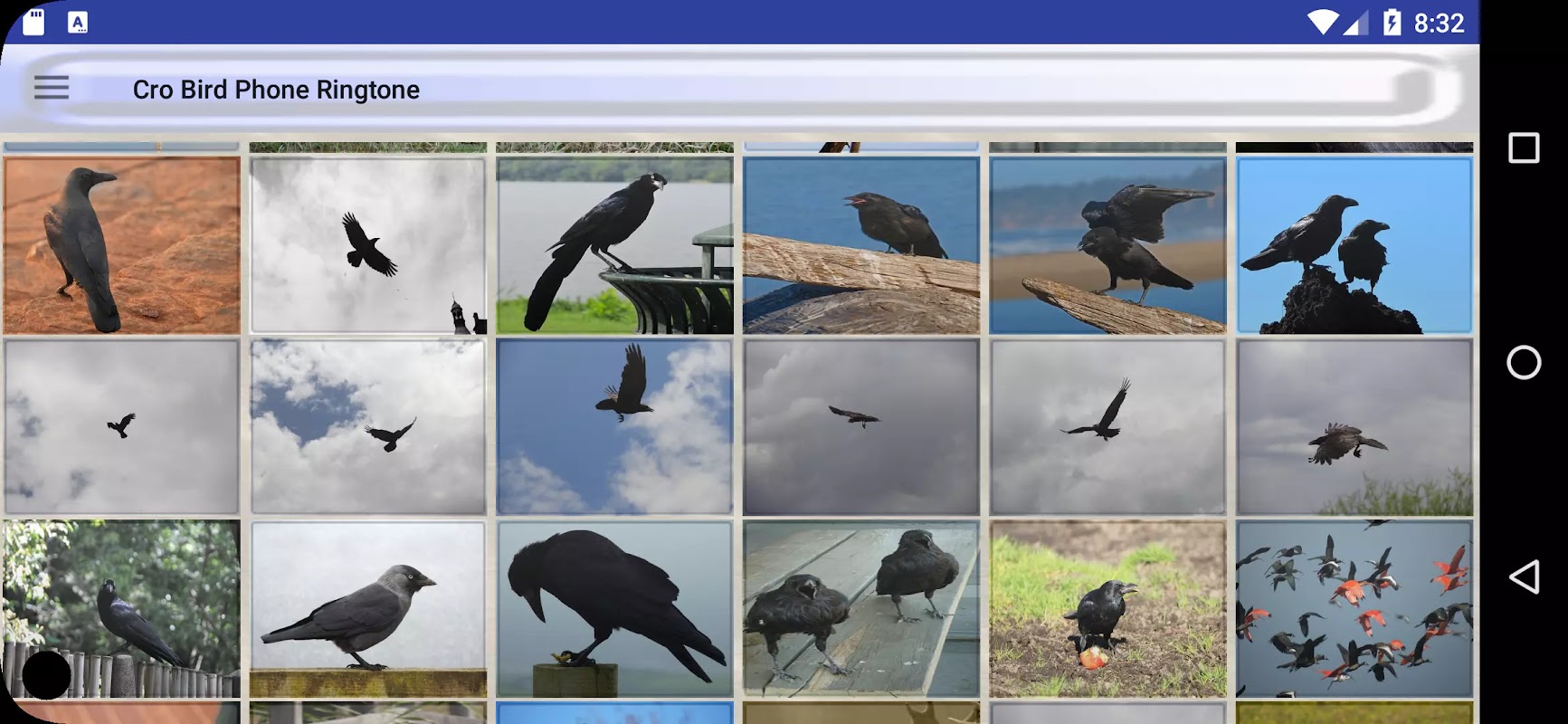Open the crow with upswept wing in overcast sky
The width and height of the screenshot is (1568, 724).
point(1107,427)
